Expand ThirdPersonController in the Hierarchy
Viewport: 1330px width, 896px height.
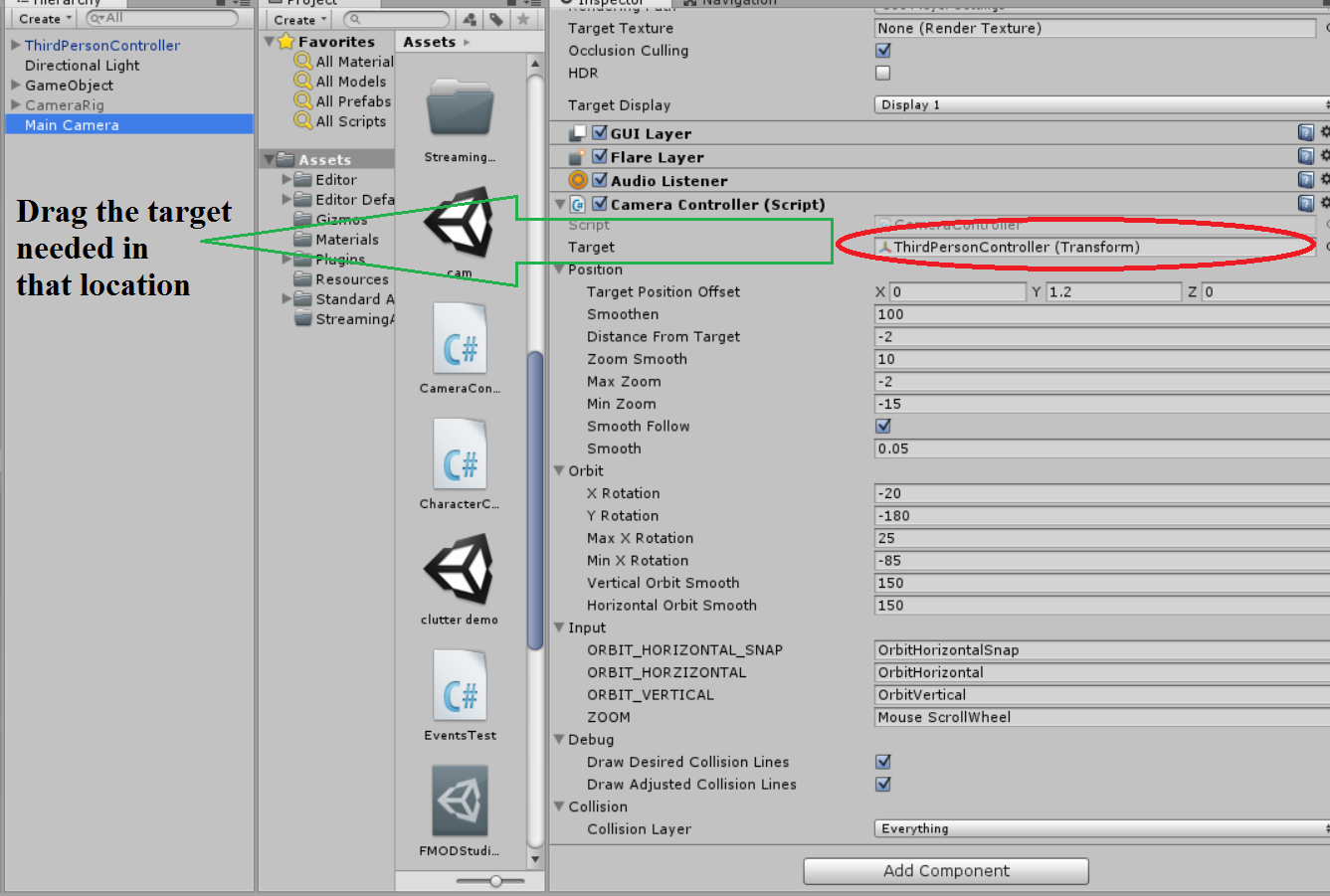pyautogui.click(x=16, y=45)
